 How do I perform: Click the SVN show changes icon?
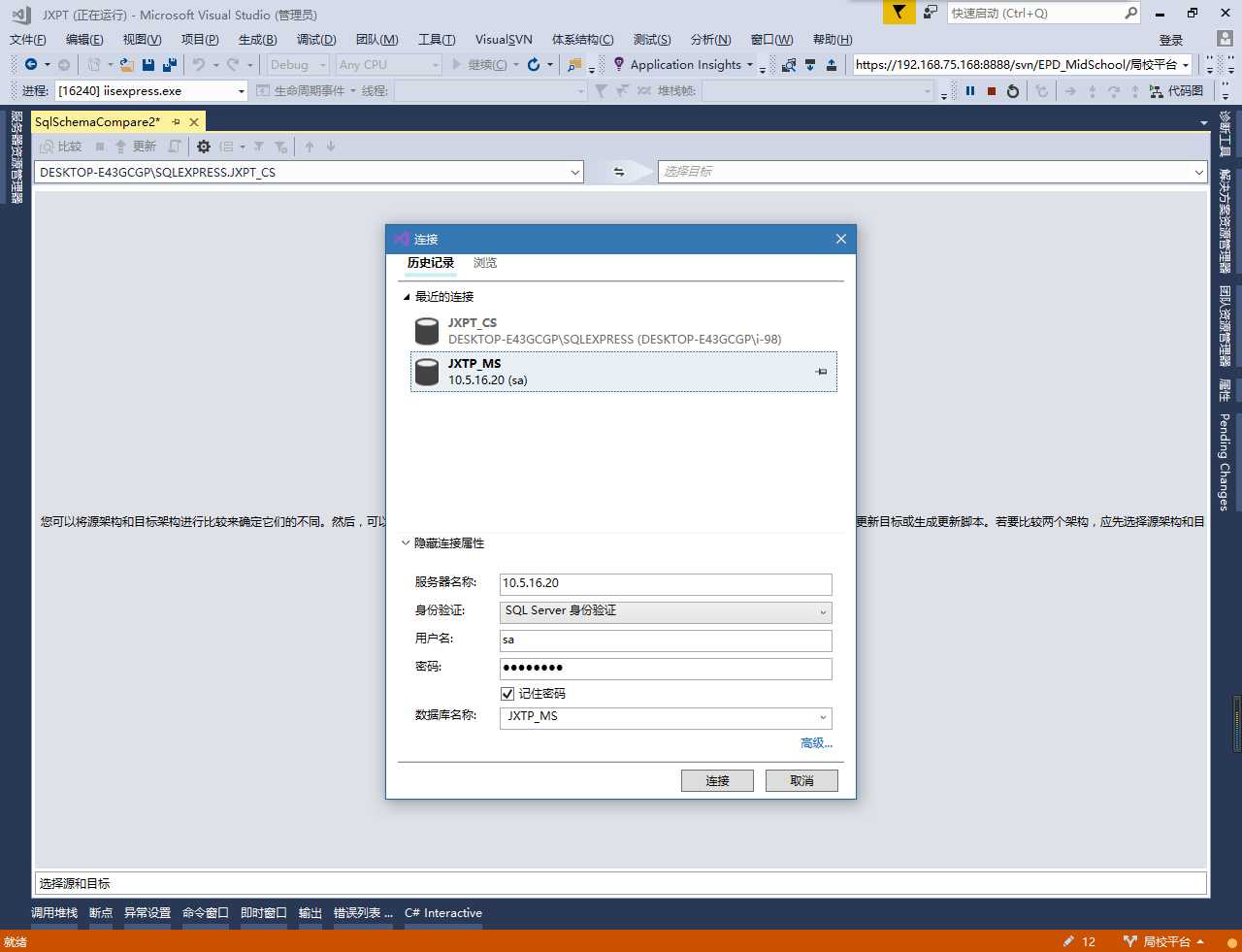(789, 65)
